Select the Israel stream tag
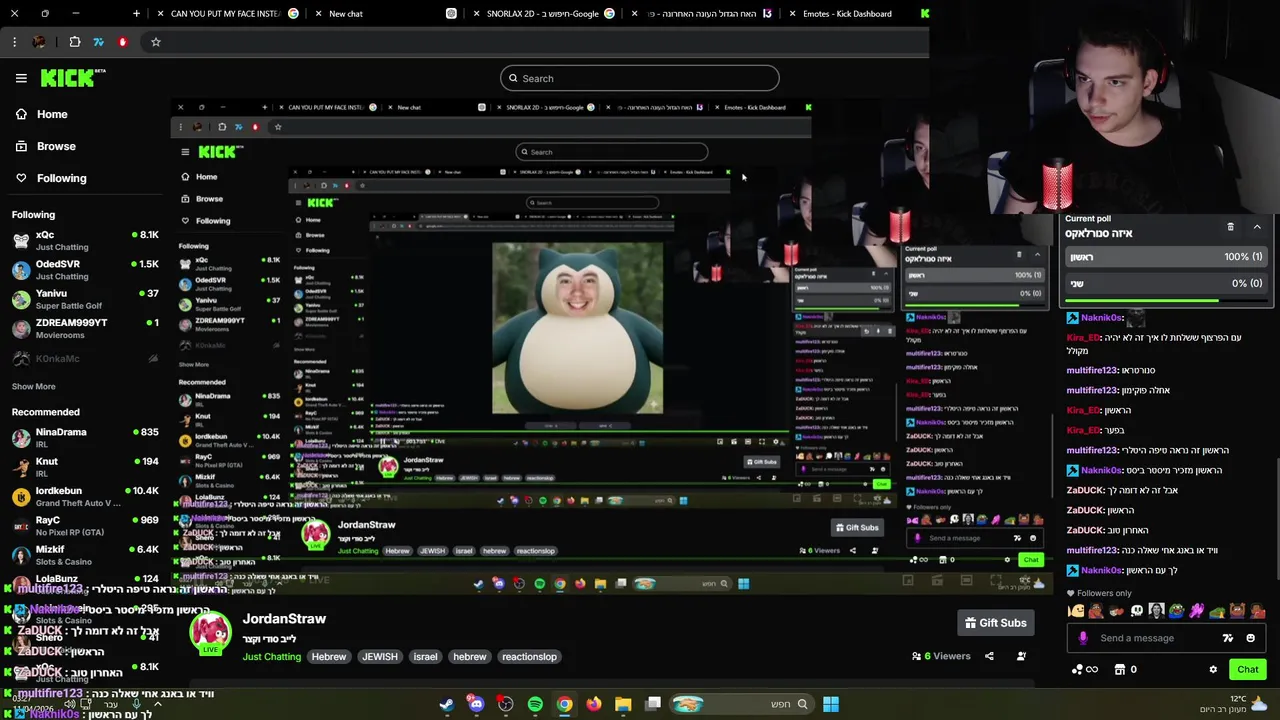The width and height of the screenshot is (1280, 720). pos(425,657)
